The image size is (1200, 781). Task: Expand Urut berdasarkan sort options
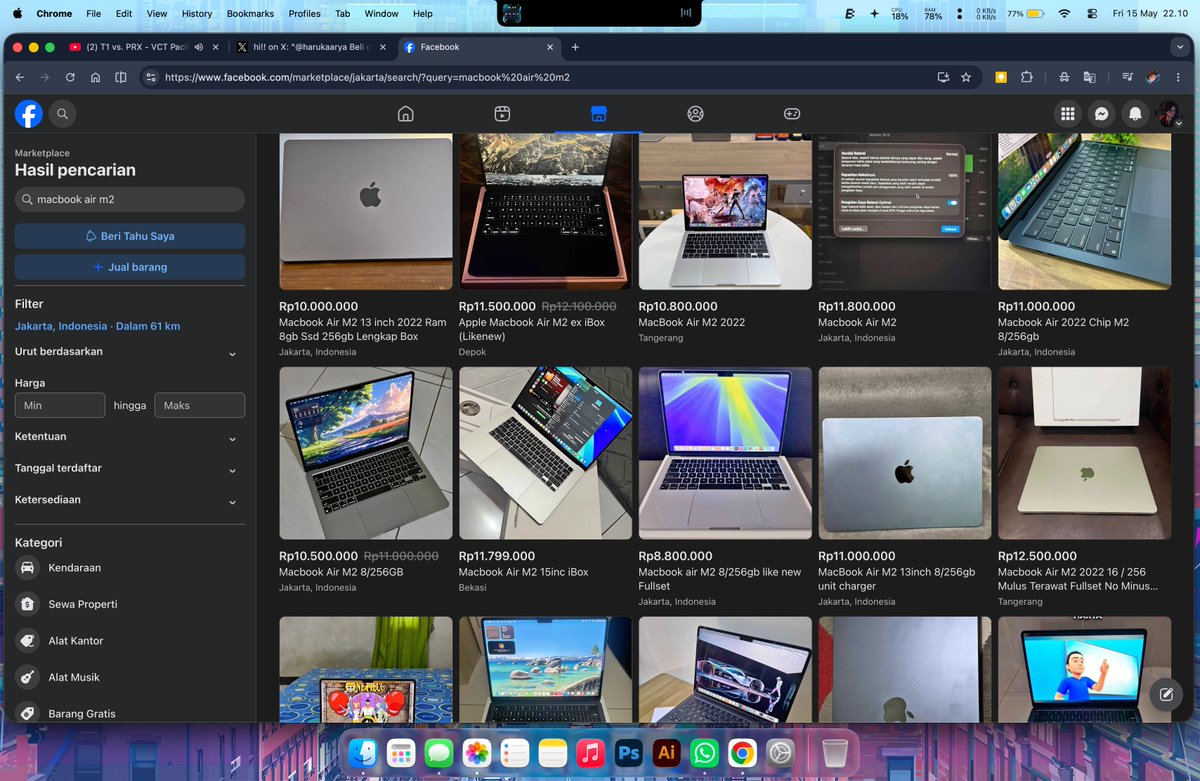(130, 352)
